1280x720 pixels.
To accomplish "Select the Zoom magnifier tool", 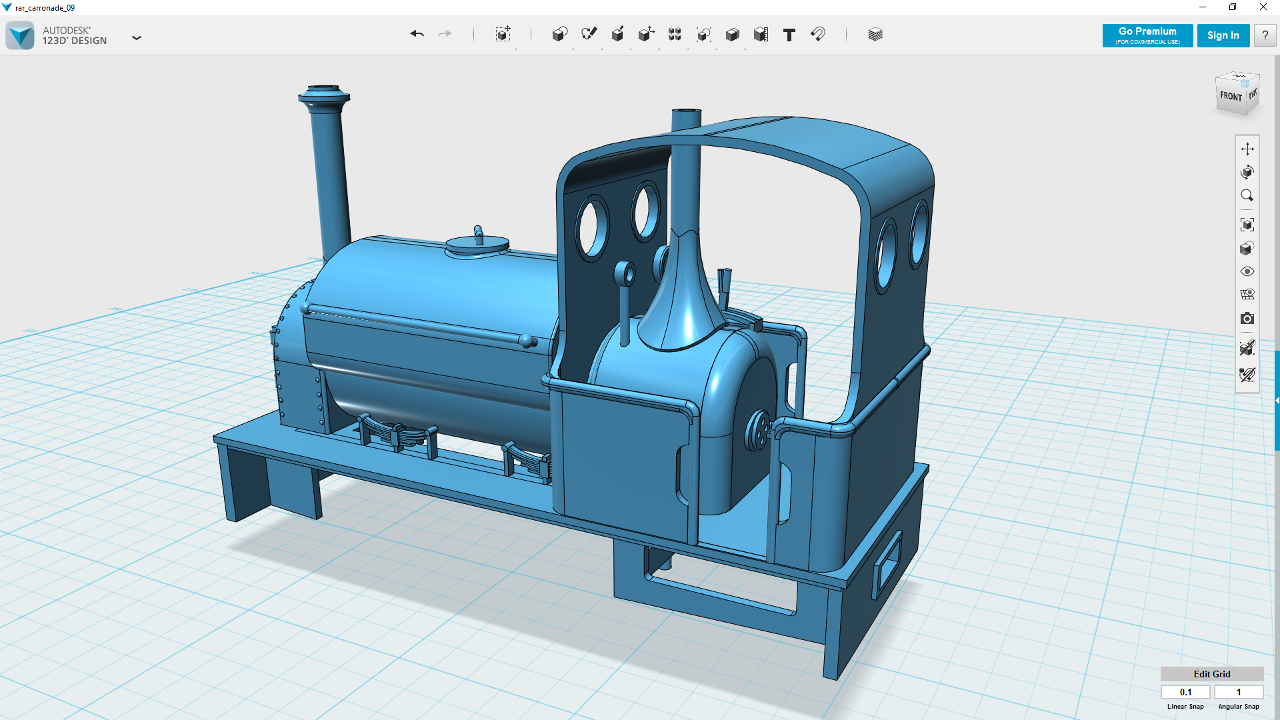I will pyautogui.click(x=1247, y=196).
